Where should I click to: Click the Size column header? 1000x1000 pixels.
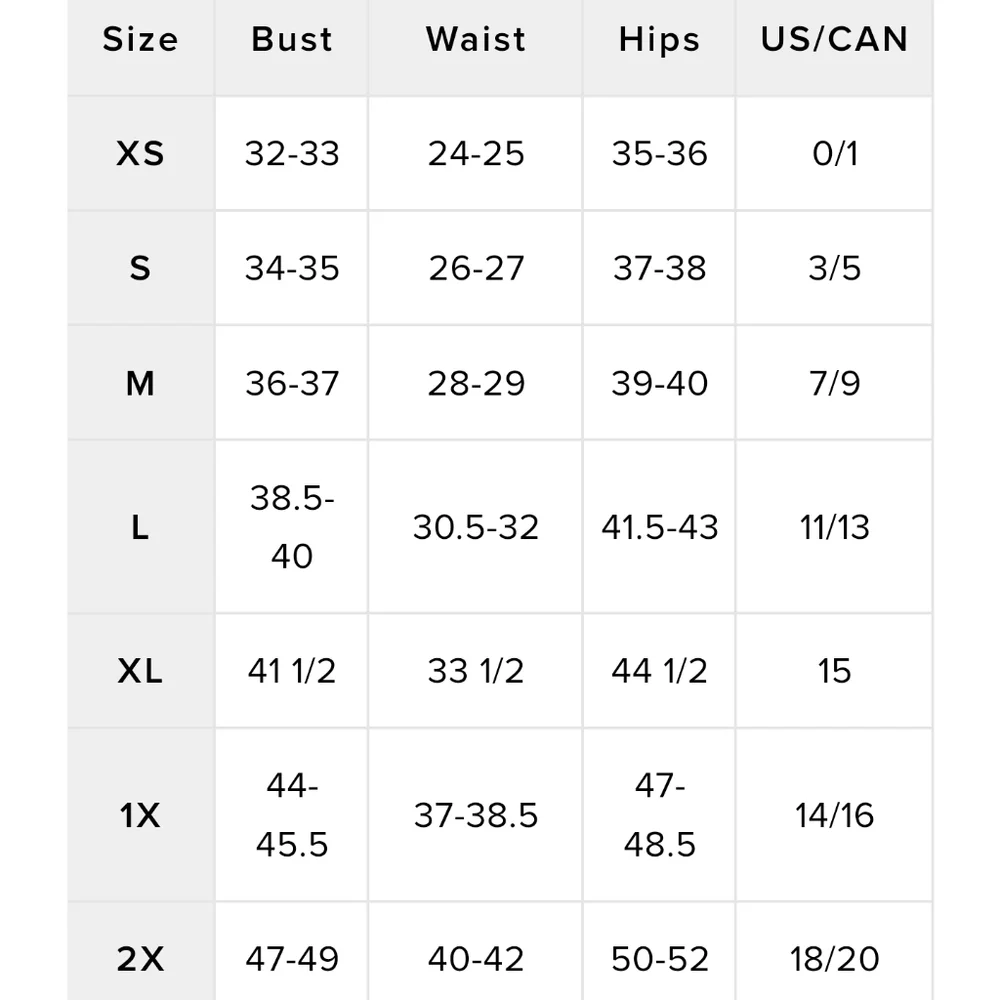[140, 40]
